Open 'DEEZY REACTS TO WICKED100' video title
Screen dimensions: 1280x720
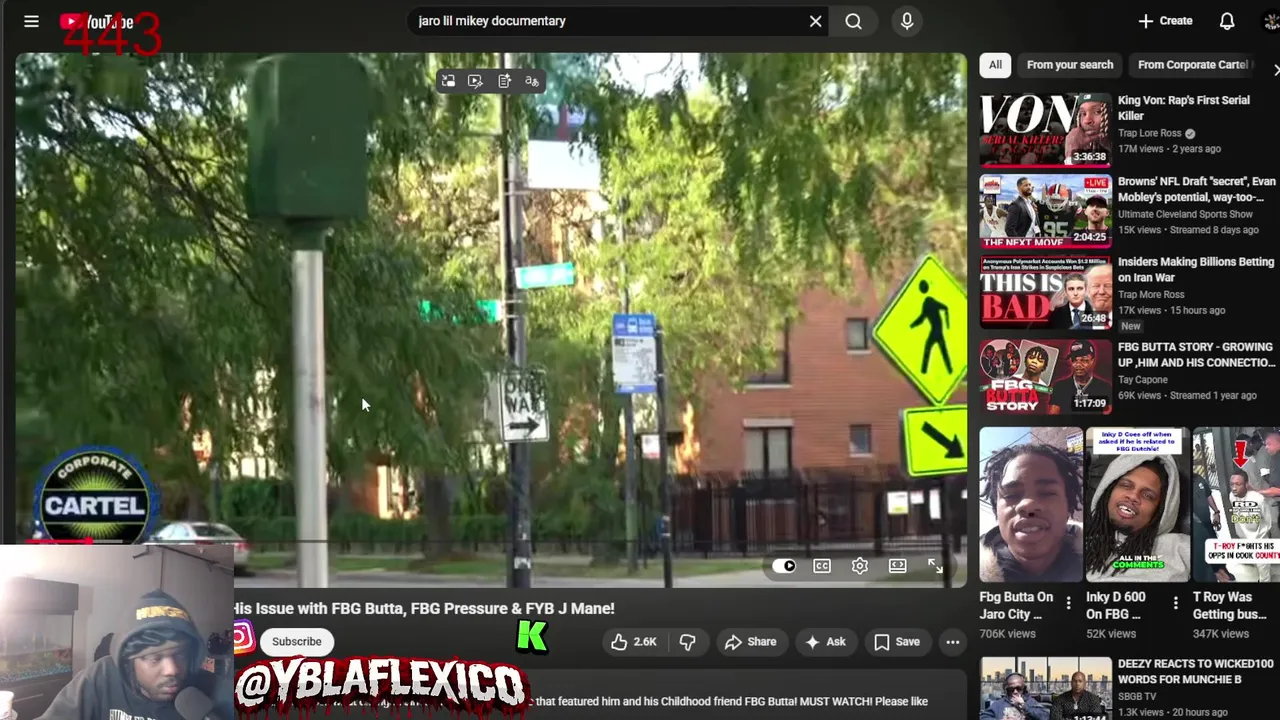tap(1195, 672)
